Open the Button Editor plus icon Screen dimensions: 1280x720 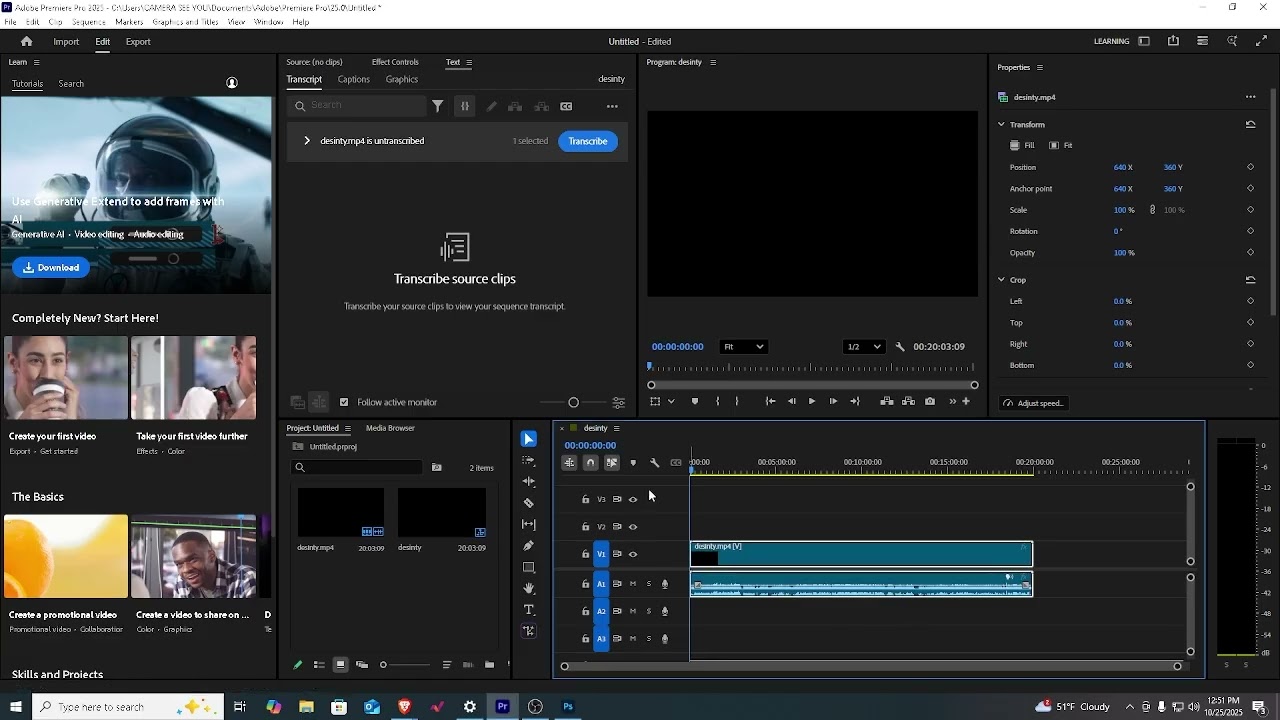point(966,401)
